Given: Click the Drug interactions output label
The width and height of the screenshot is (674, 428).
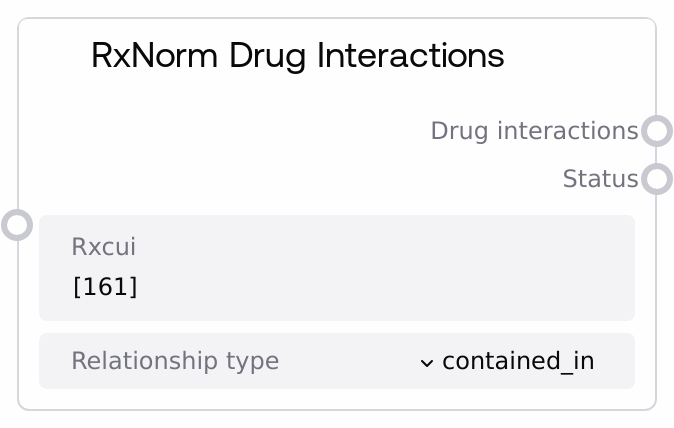Looking at the screenshot, I should pos(534,131).
